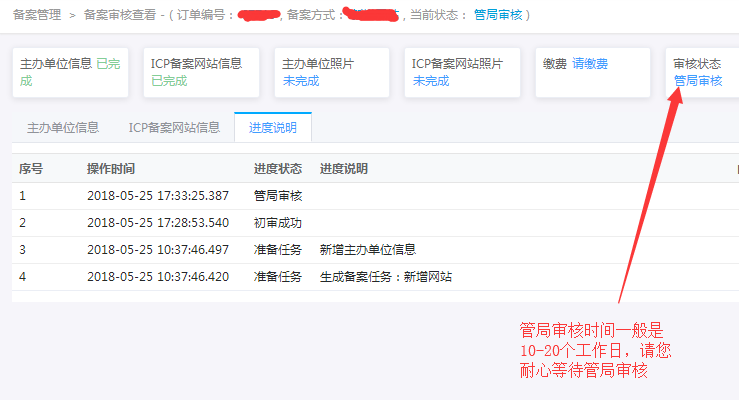Click the 请缴费 payment link

tap(590, 64)
